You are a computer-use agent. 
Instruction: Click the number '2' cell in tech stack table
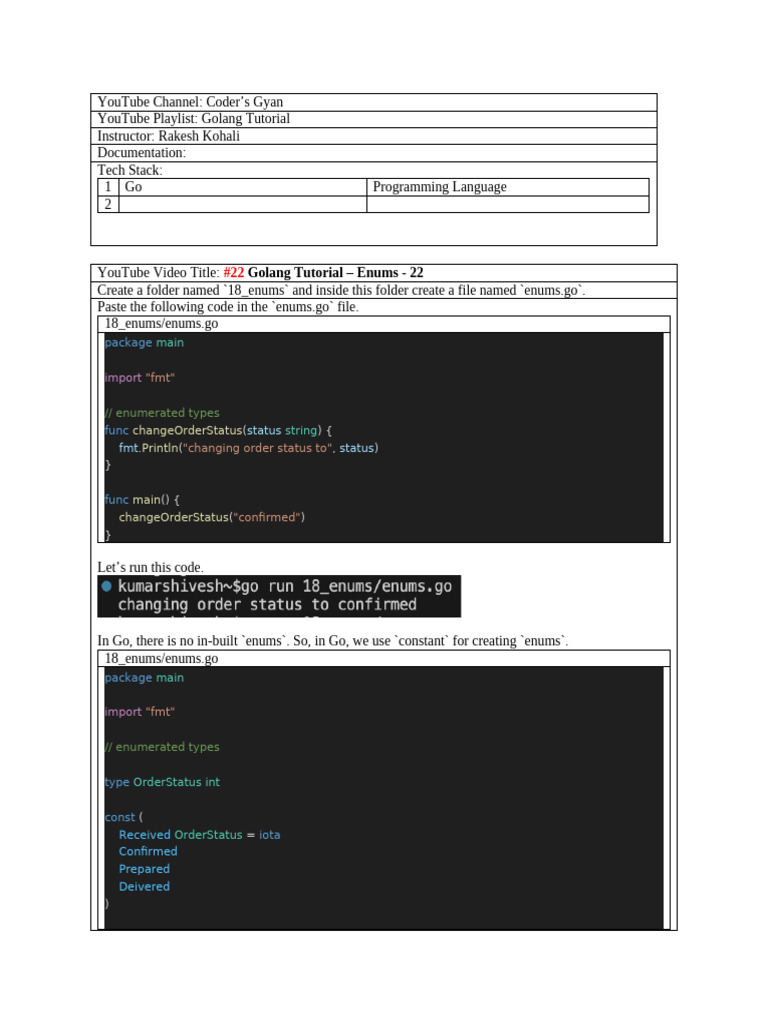pyautogui.click(x=108, y=204)
